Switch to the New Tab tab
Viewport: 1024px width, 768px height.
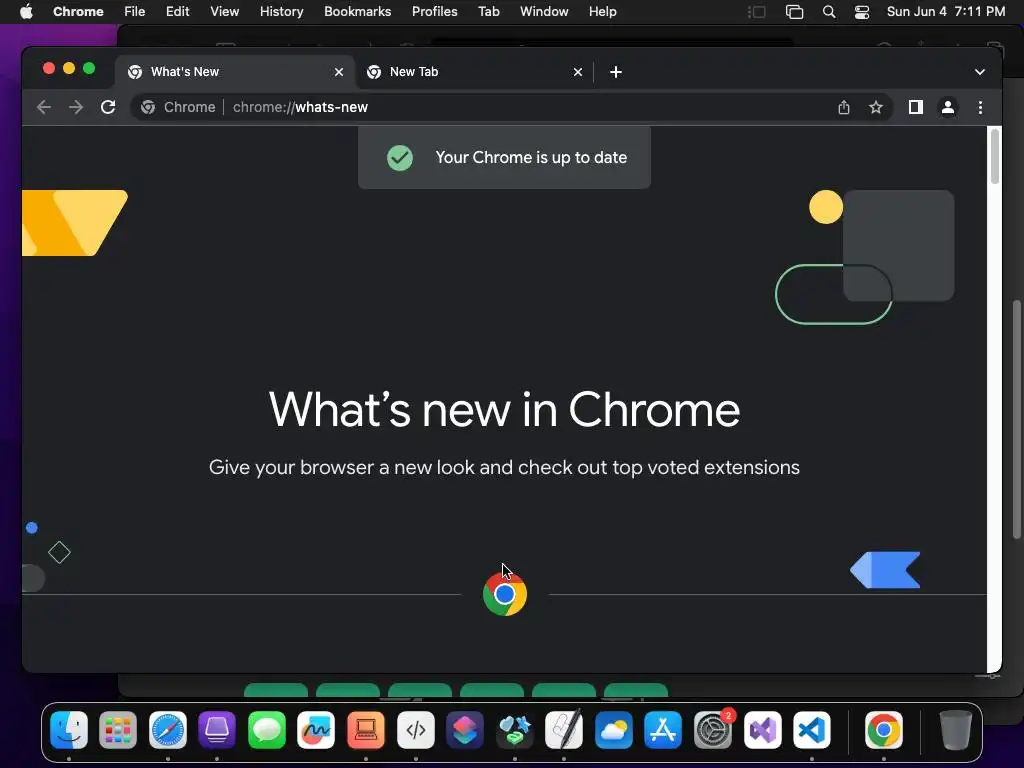475,72
